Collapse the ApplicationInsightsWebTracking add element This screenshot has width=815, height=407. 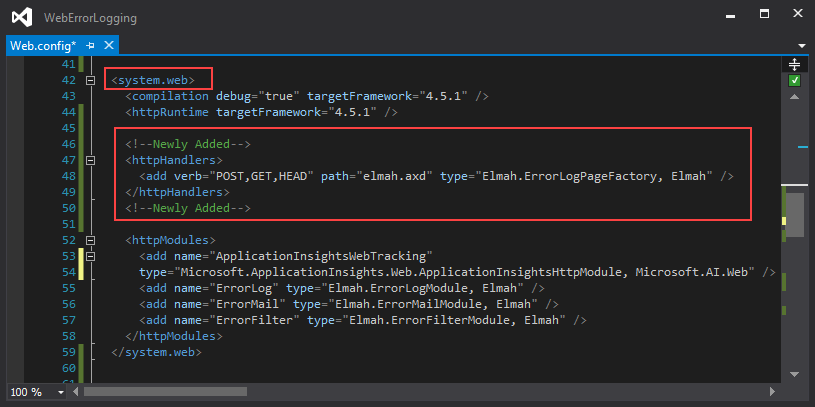(91, 256)
